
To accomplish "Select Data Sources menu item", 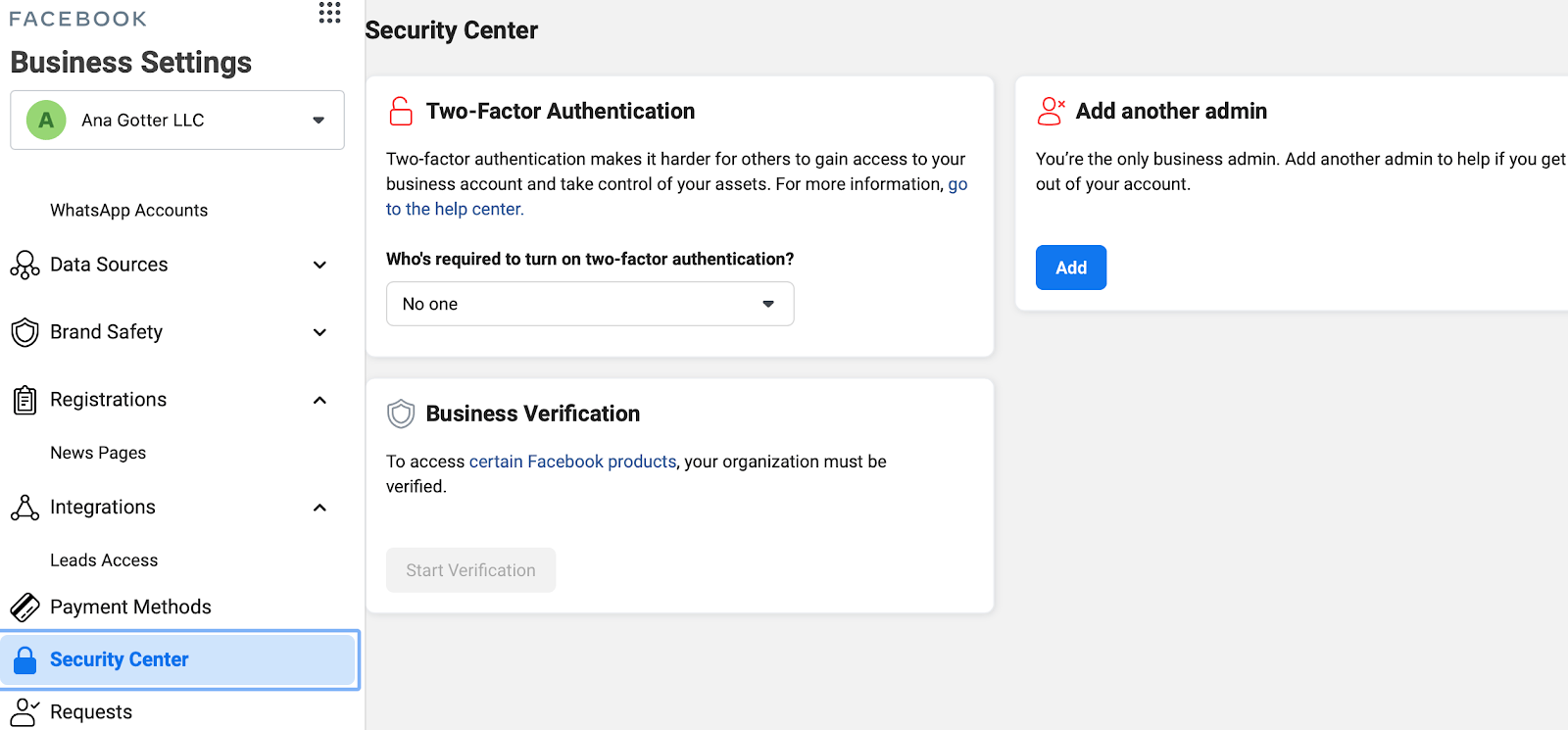I will point(109,265).
